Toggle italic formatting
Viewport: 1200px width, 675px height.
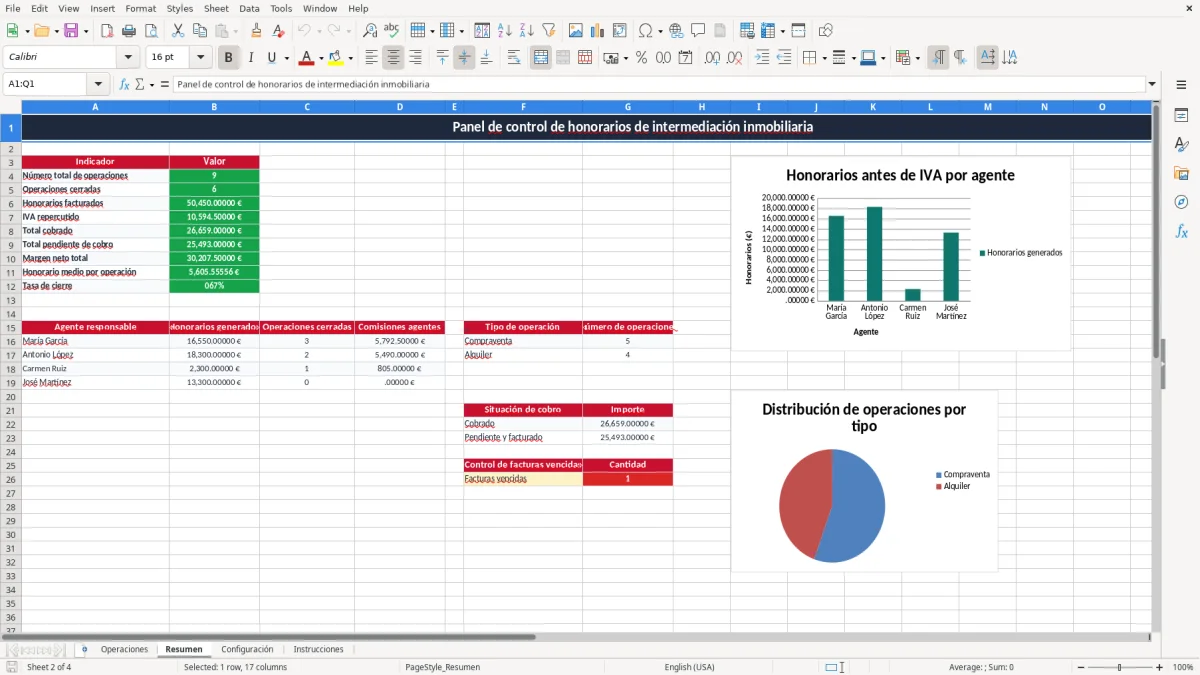[x=251, y=58]
